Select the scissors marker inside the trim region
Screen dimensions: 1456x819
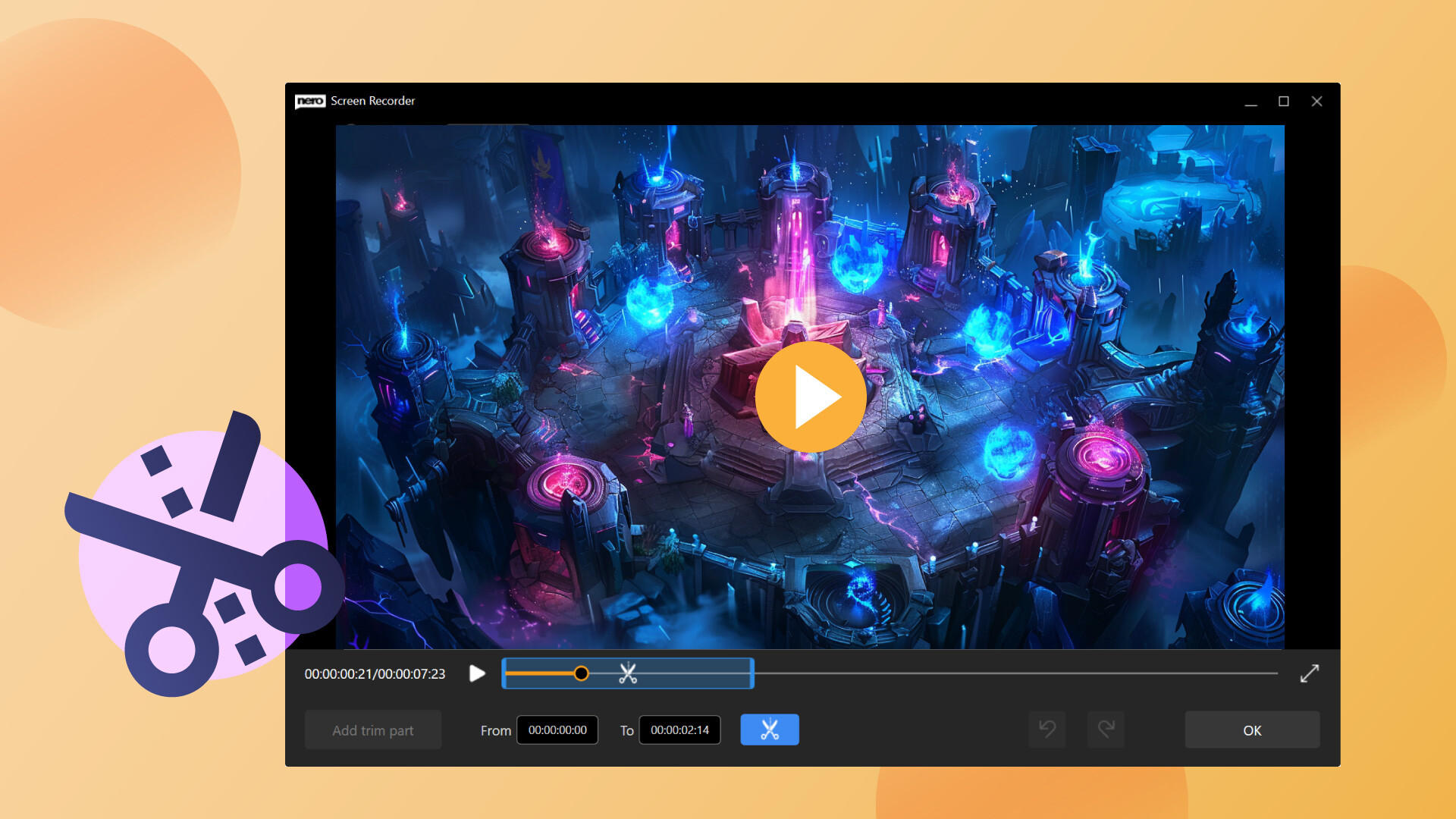click(628, 673)
